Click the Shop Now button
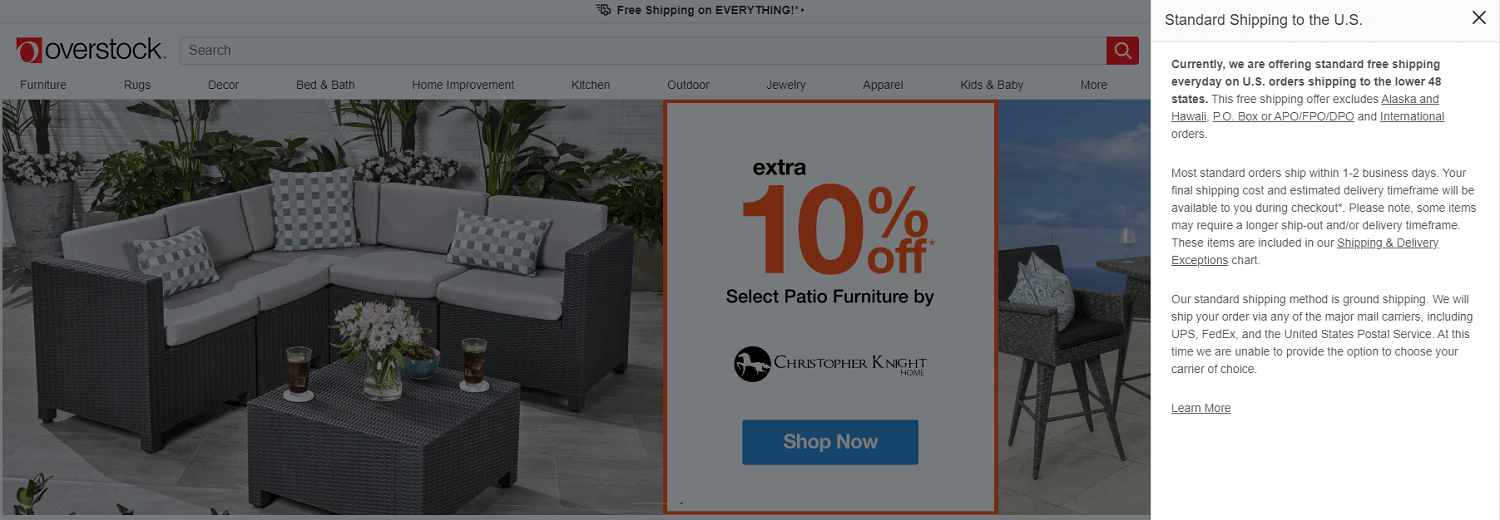The image size is (1500, 520). click(x=830, y=442)
